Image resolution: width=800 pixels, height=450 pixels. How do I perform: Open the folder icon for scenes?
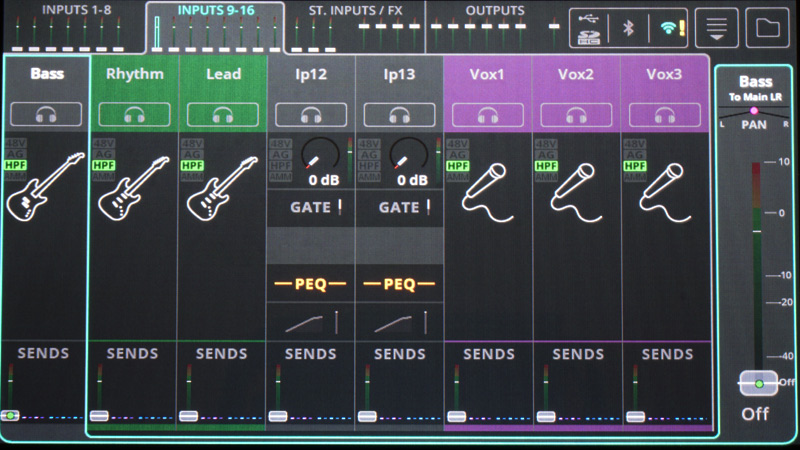767,27
